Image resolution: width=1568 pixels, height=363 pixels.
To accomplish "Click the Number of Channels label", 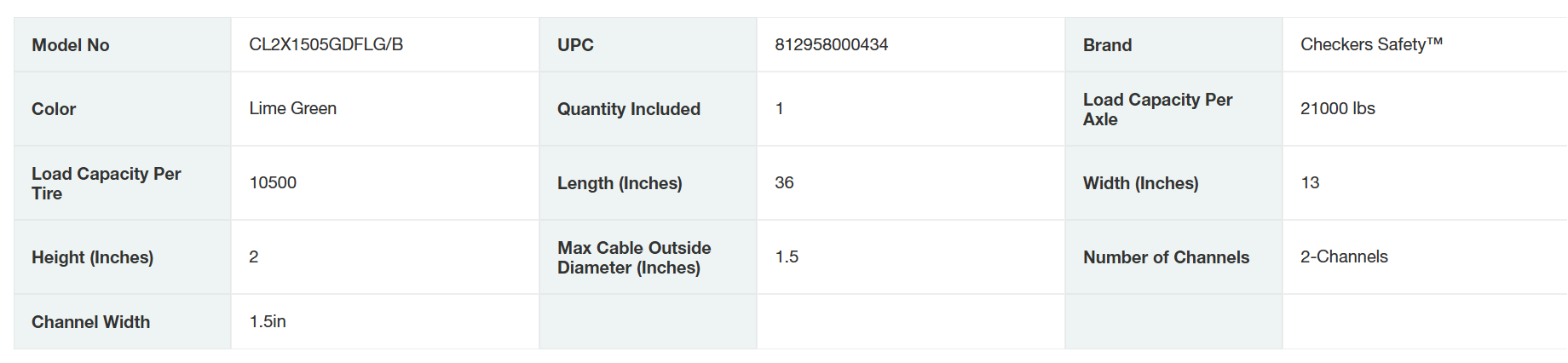I will (x=1166, y=257).
